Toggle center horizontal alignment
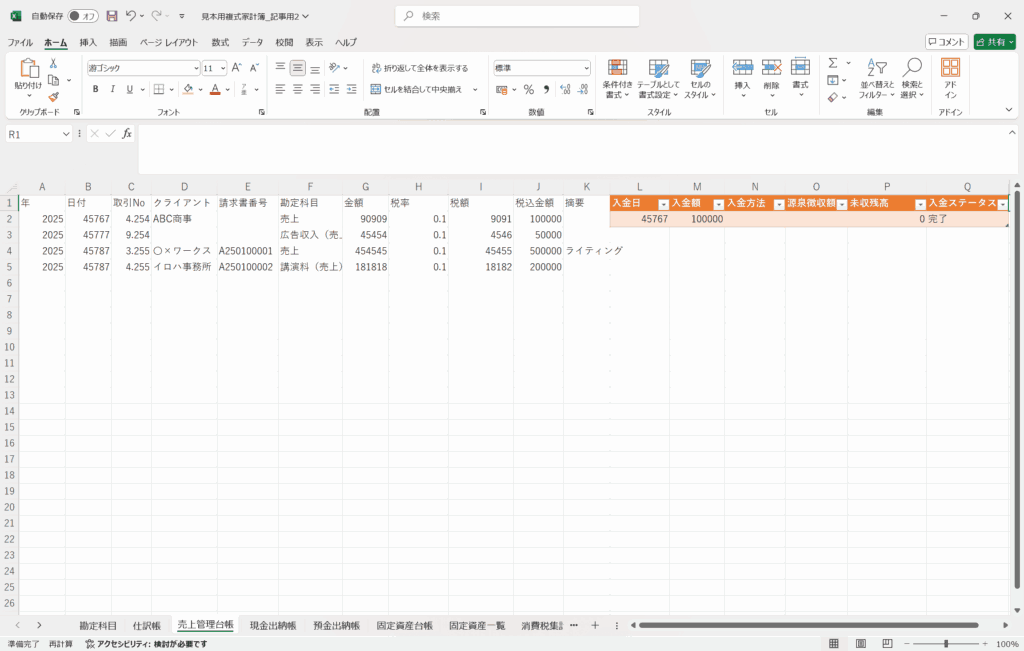Image resolution: width=1024 pixels, height=651 pixels. click(x=298, y=89)
